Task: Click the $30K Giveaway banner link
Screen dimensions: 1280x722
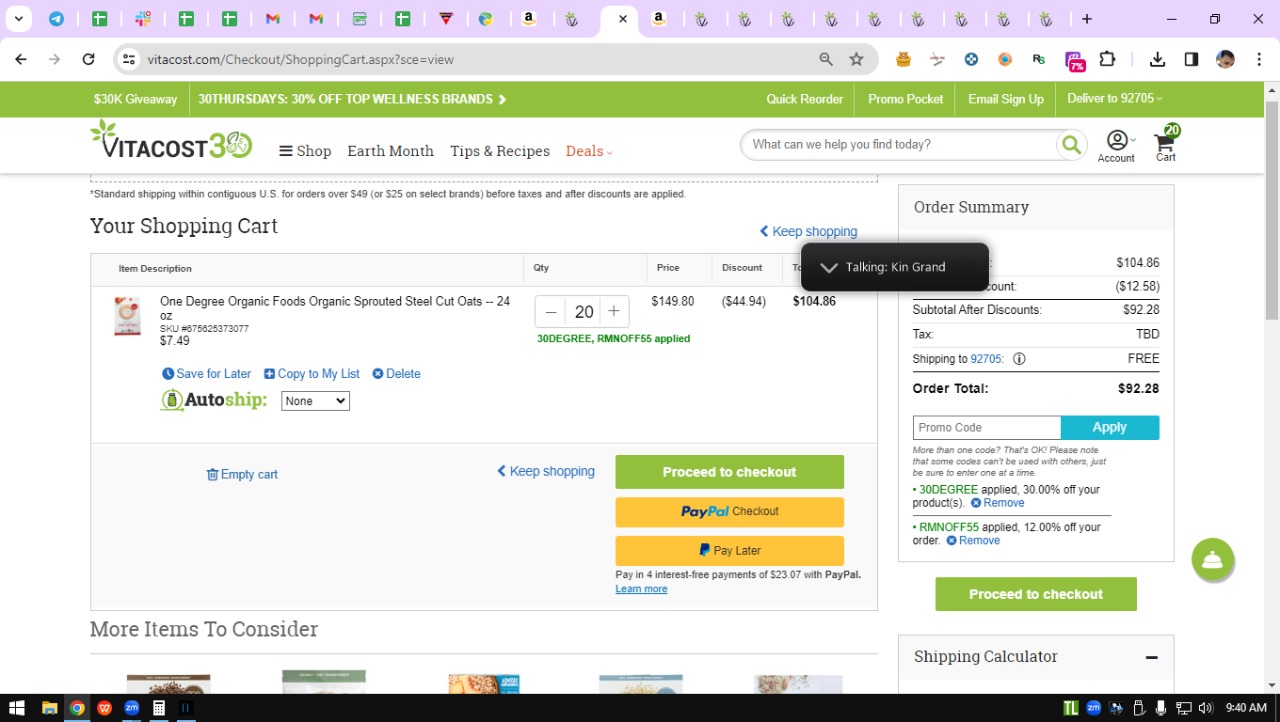Action: click(x=135, y=99)
